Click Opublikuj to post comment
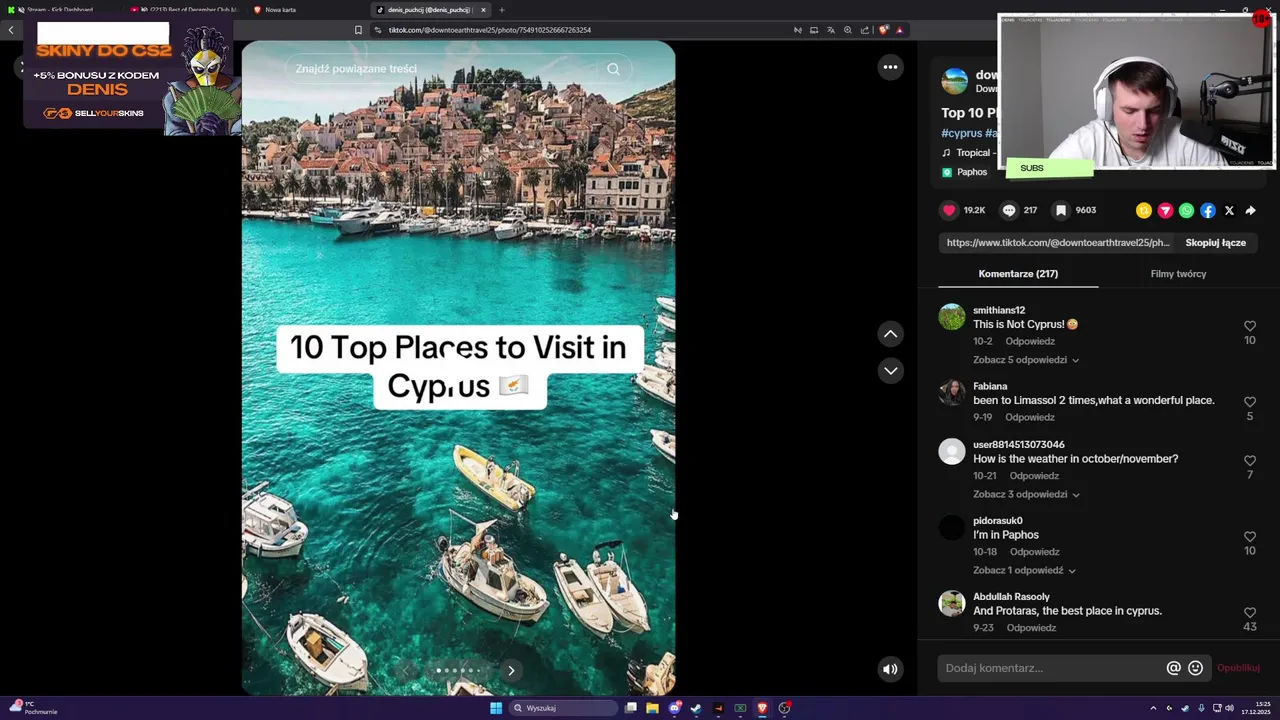Viewport: 1280px width, 720px height. pos(1238,668)
